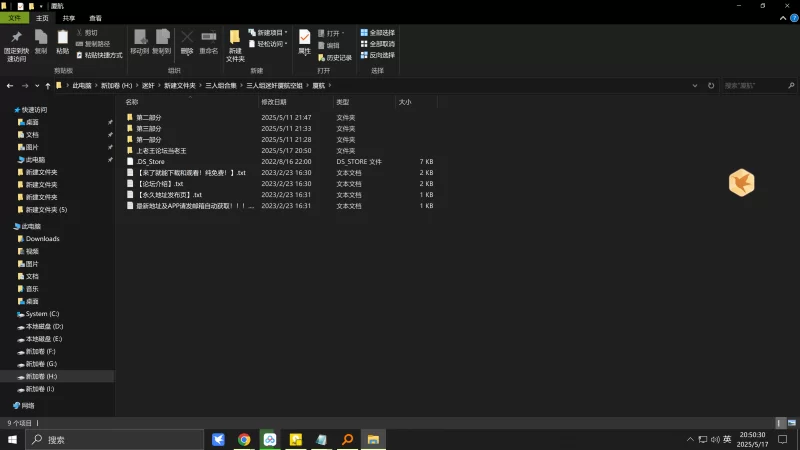
Task: Expand the 轻松访问 dropdown
Action: [268, 44]
